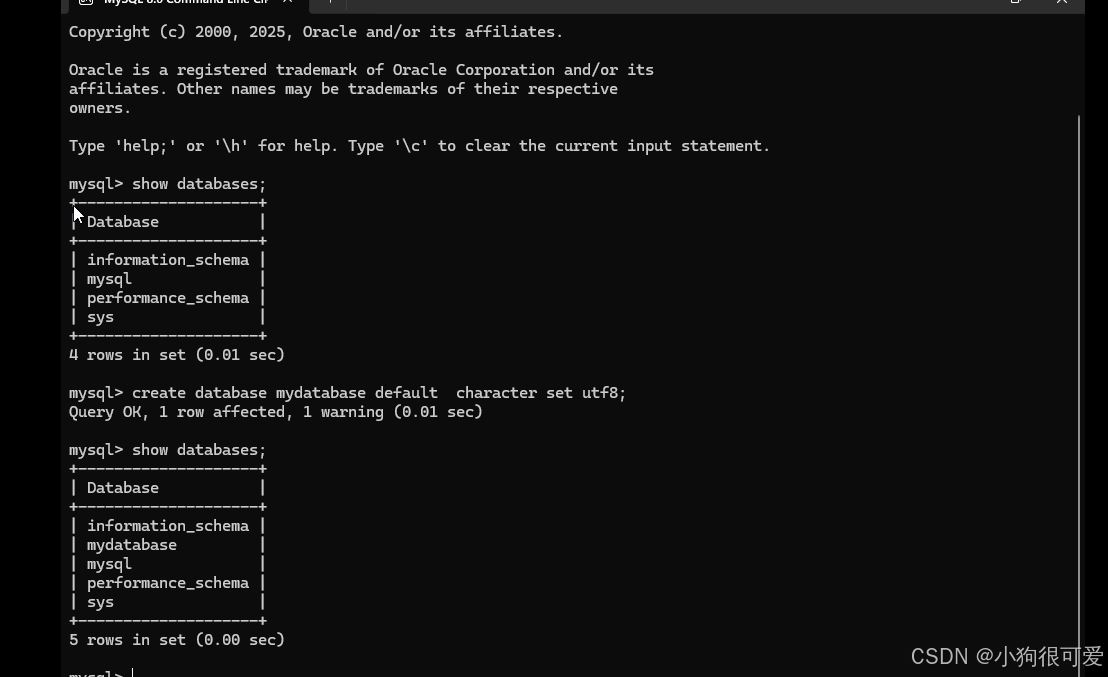
Task: Close the MySQL Command Line tab
Action: click(x=288, y=2)
